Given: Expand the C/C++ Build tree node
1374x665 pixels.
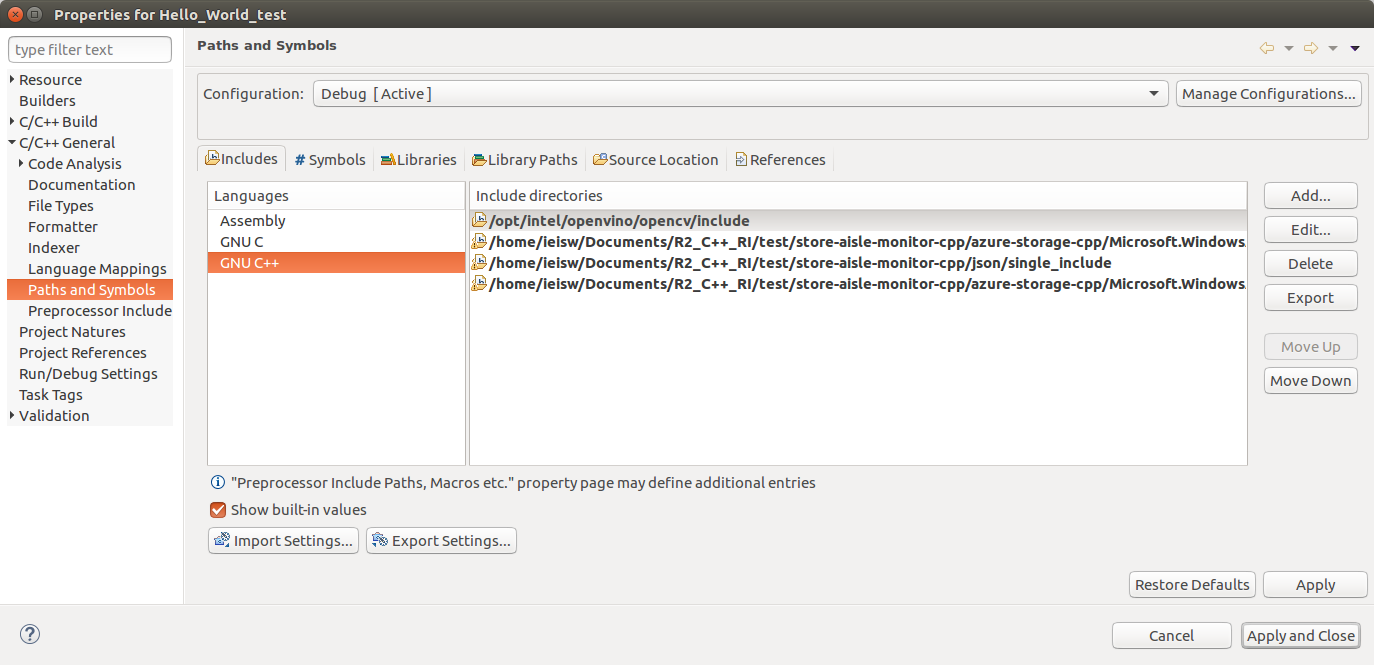Looking at the screenshot, I should pos(12,121).
